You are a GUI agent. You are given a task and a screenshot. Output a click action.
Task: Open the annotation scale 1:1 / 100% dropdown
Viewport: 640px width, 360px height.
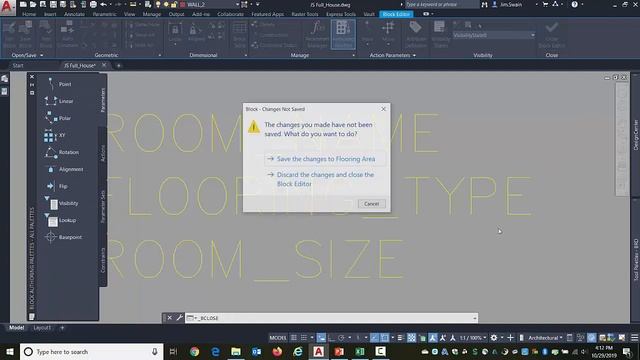[x=473, y=338]
